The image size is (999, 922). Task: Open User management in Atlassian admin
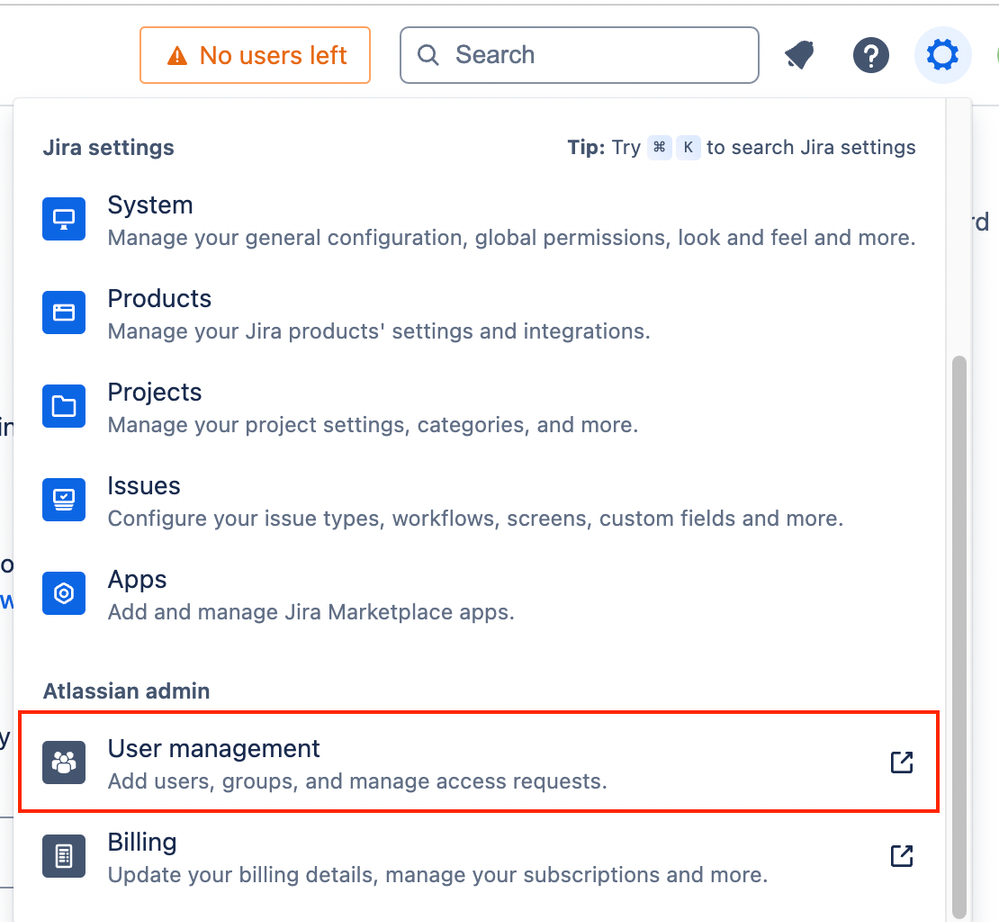tap(478, 762)
